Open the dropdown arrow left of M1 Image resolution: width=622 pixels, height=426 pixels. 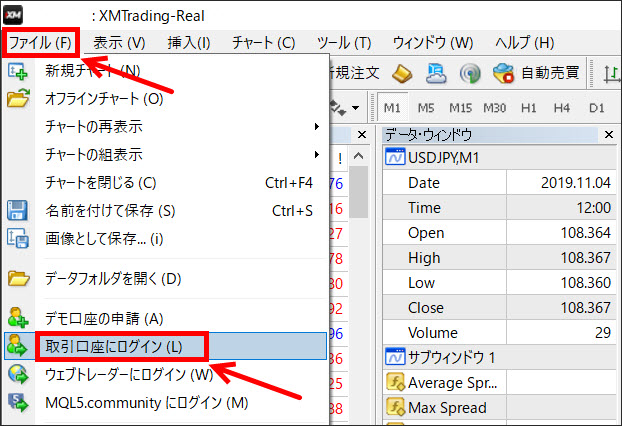pyautogui.click(x=355, y=107)
